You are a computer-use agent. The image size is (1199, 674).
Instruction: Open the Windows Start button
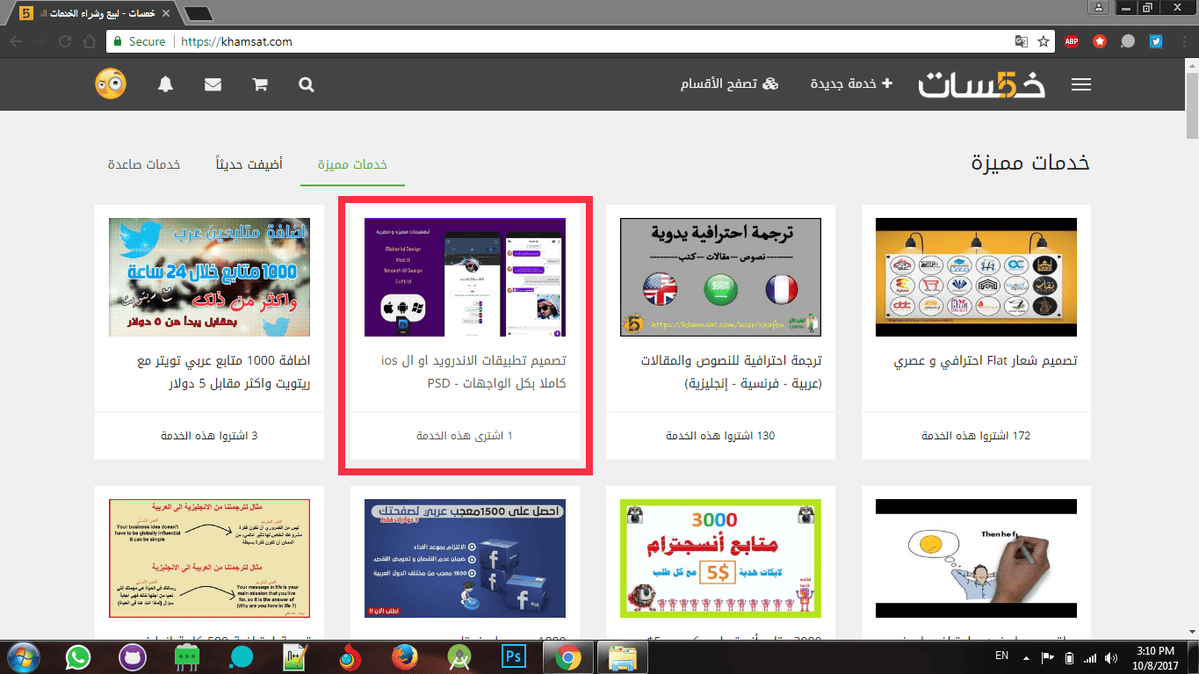(22, 658)
